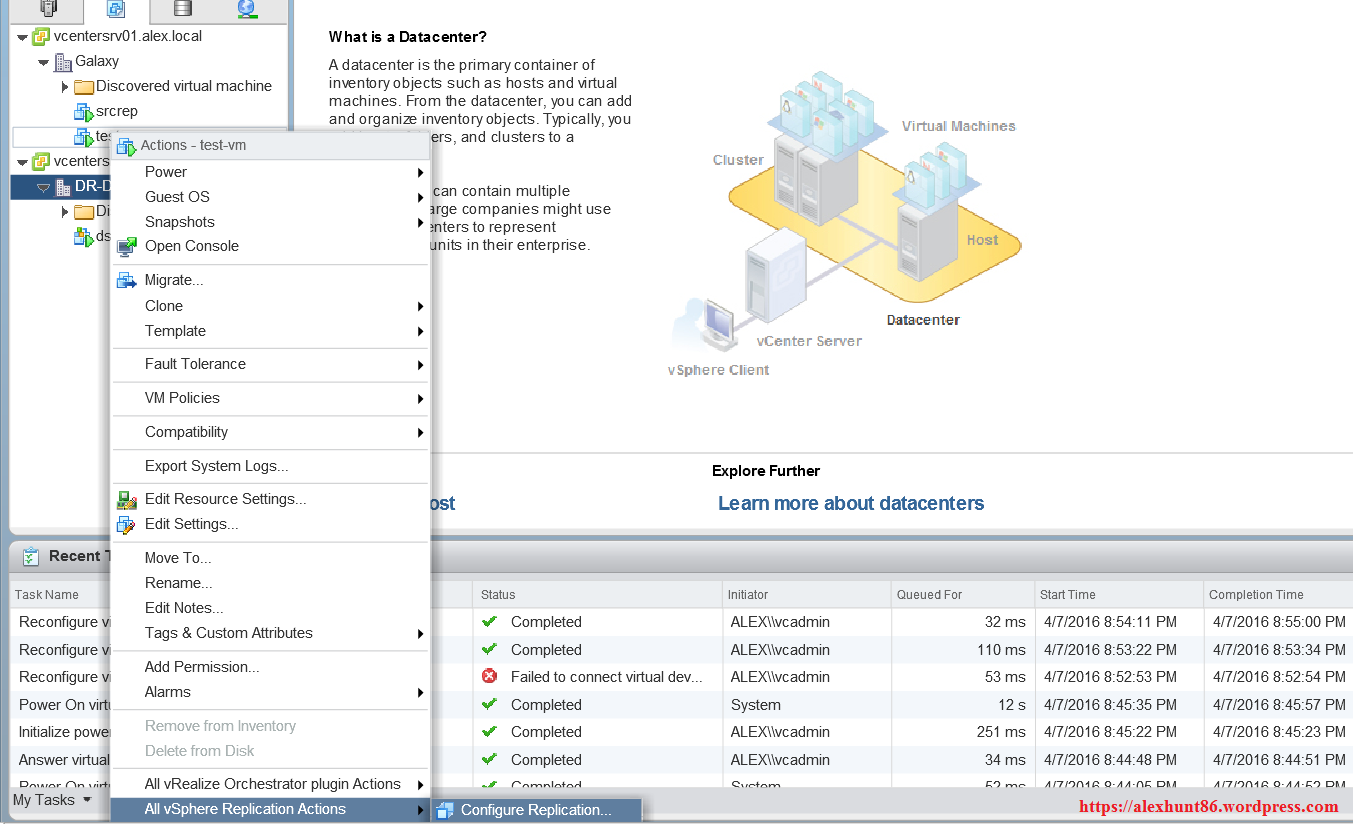Screen dimensions: 1353x824
Task: Click the Learn more about datacenters link
Action: 850,503
